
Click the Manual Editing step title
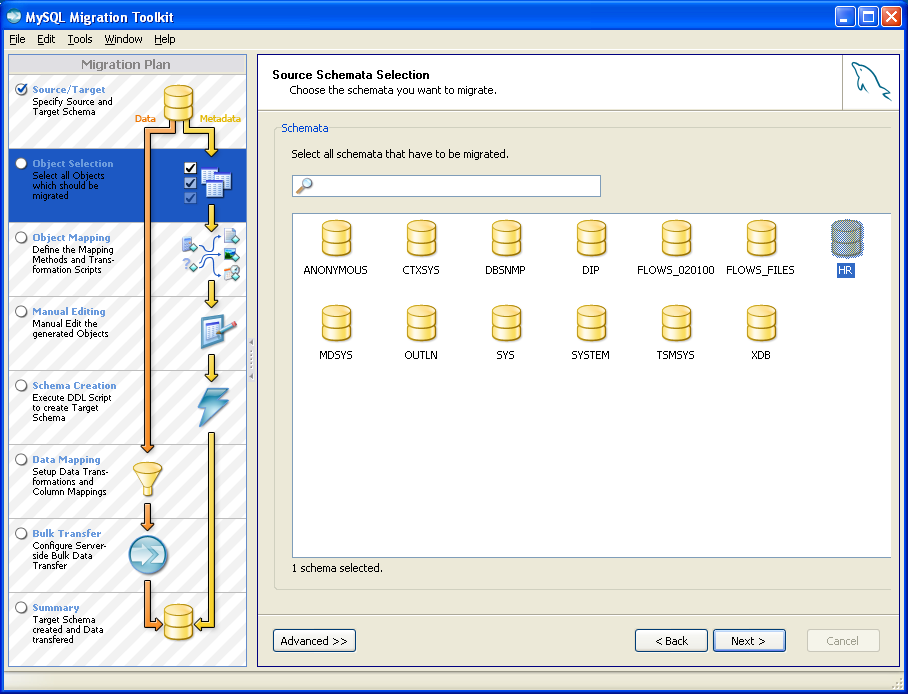pyautogui.click(x=69, y=312)
